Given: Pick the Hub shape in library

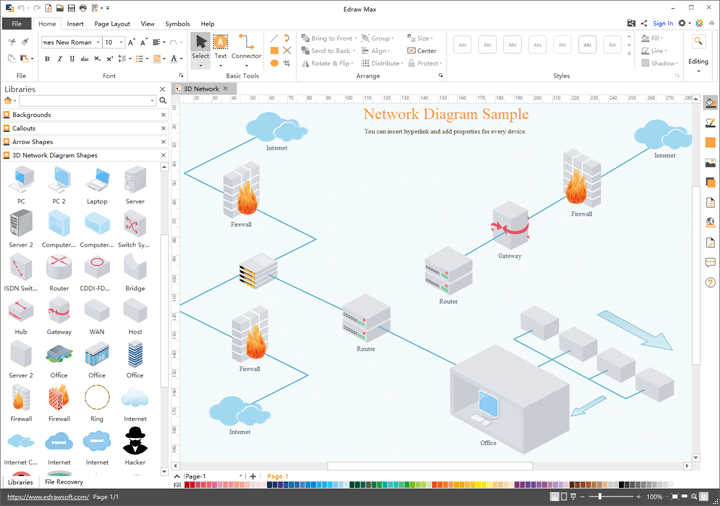Looking at the screenshot, I should 21,315.
